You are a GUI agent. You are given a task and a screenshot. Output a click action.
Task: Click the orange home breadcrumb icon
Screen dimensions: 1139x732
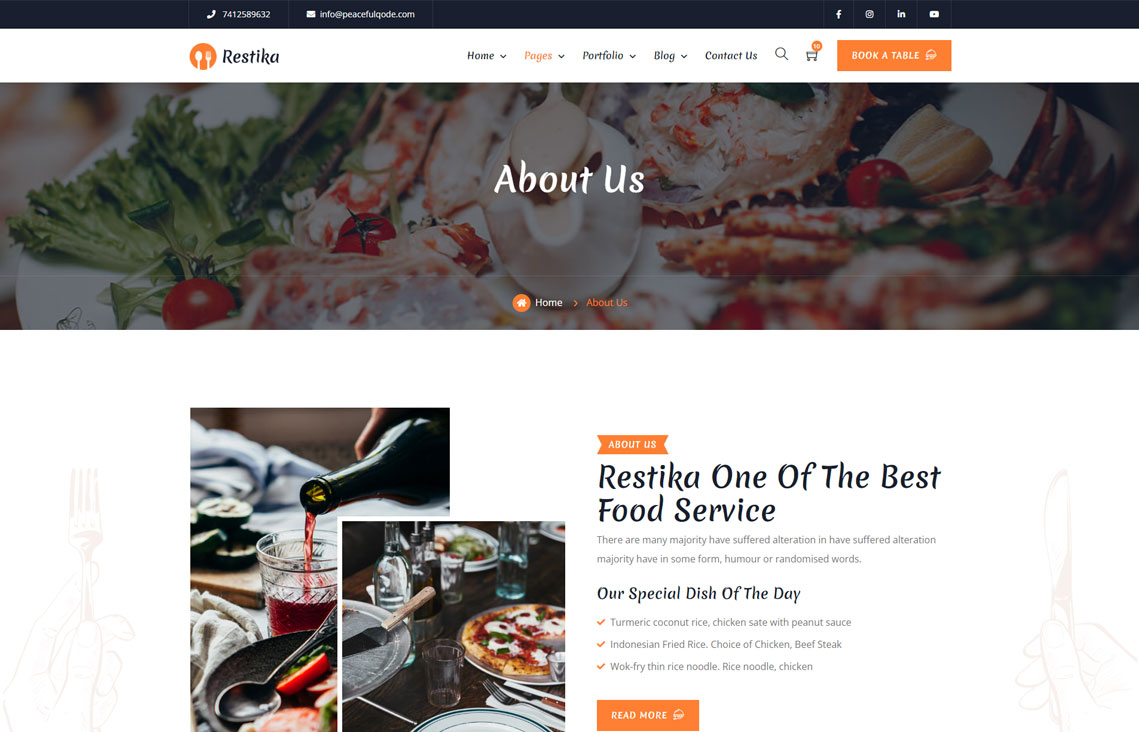[521, 303]
